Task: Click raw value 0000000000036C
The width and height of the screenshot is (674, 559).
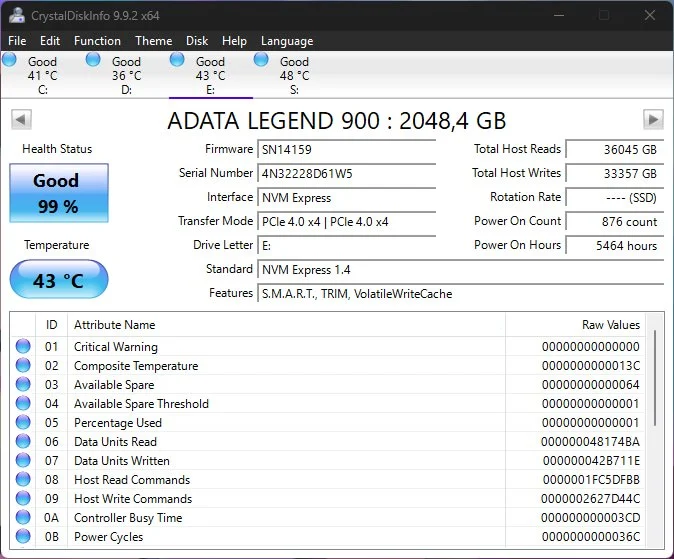Action: [x=591, y=537]
